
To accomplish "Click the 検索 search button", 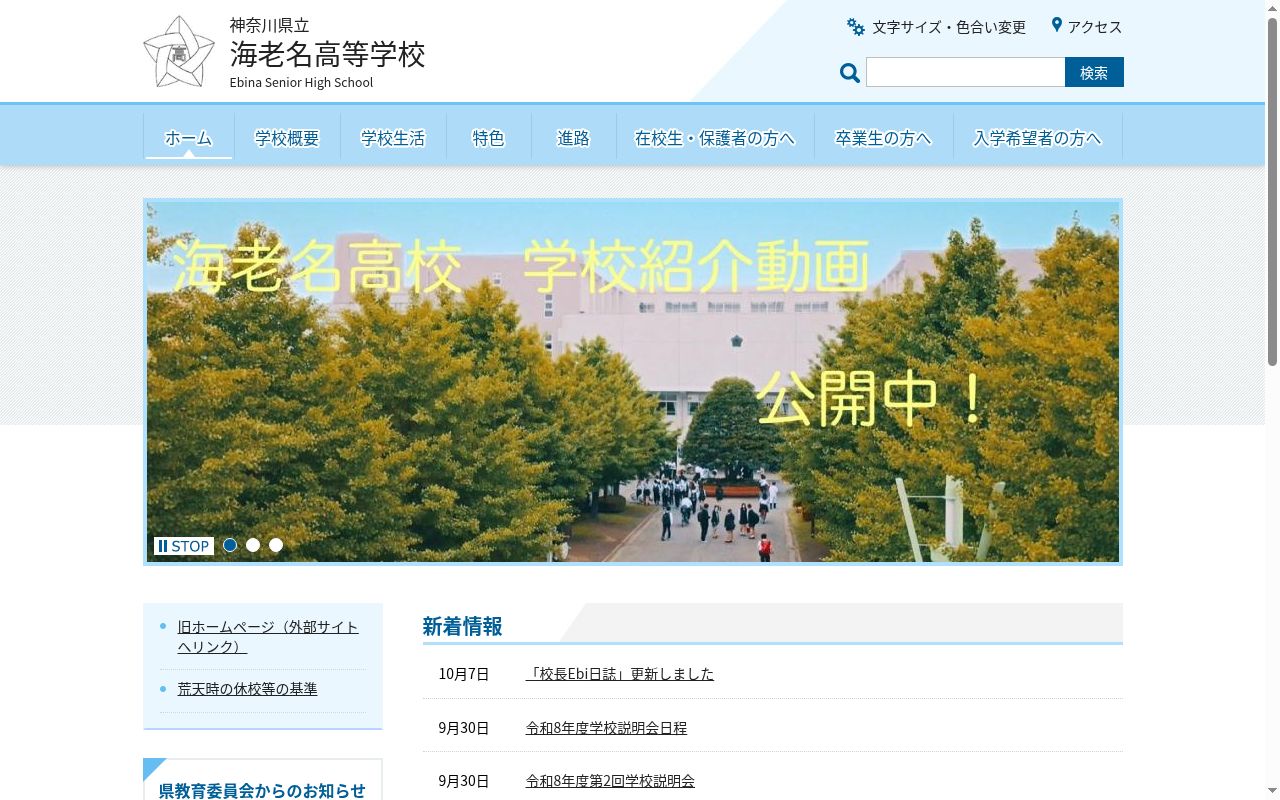I will tap(1094, 72).
